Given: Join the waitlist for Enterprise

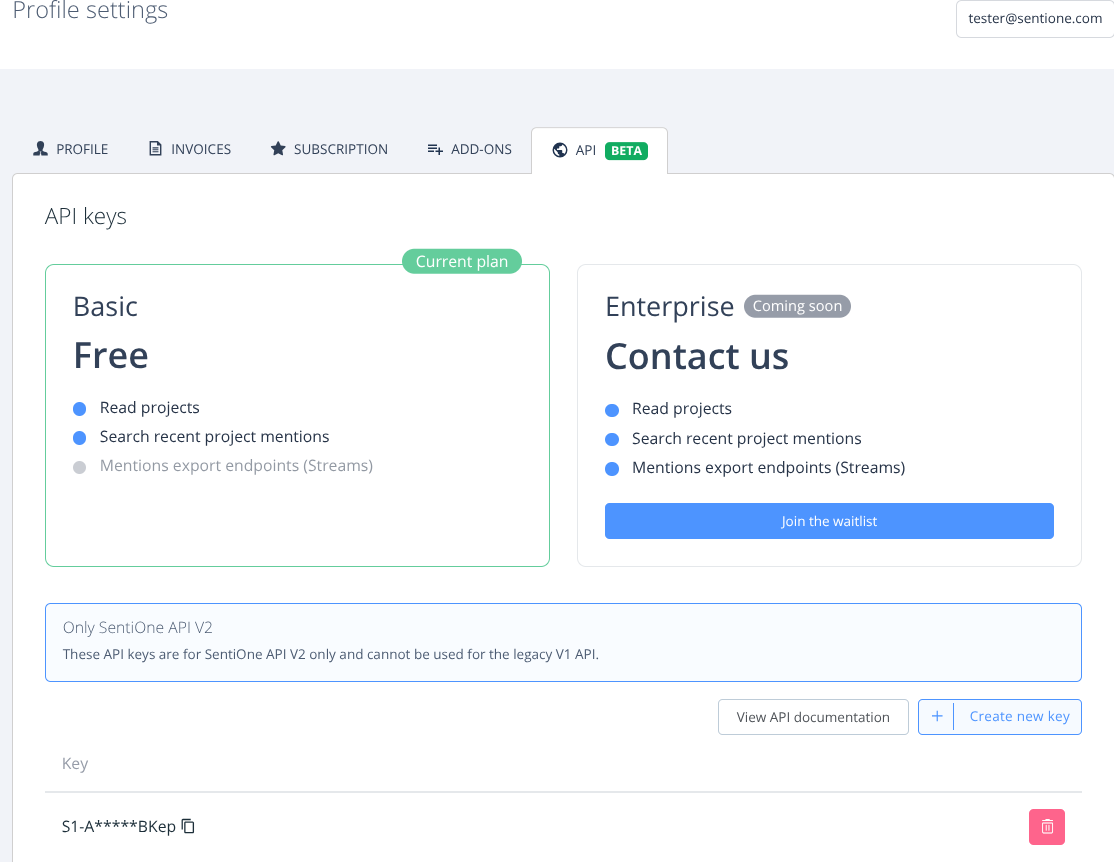Looking at the screenshot, I should (829, 521).
